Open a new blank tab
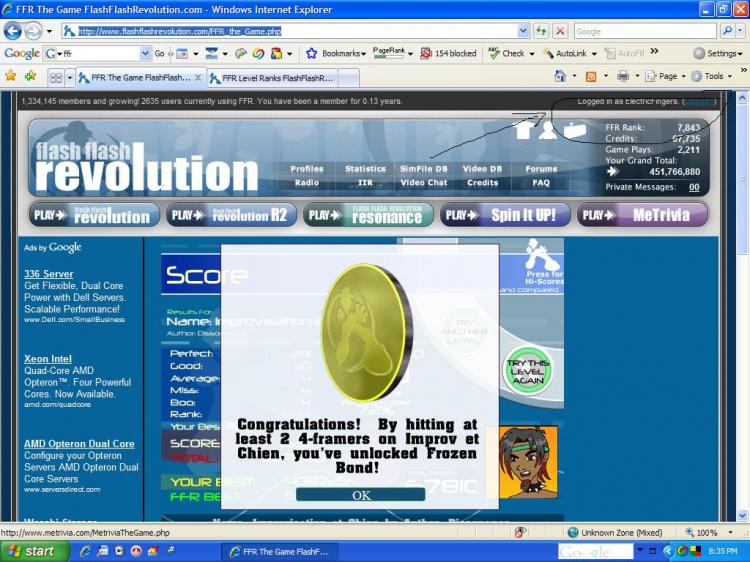The image size is (750, 562). tap(349, 78)
